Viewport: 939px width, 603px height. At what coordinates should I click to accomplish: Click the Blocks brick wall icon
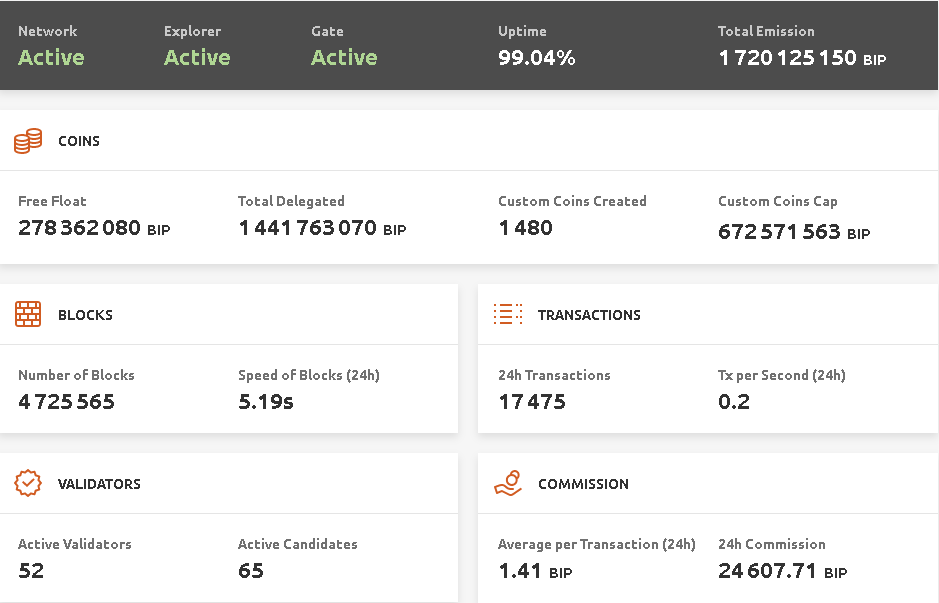click(x=28, y=315)
